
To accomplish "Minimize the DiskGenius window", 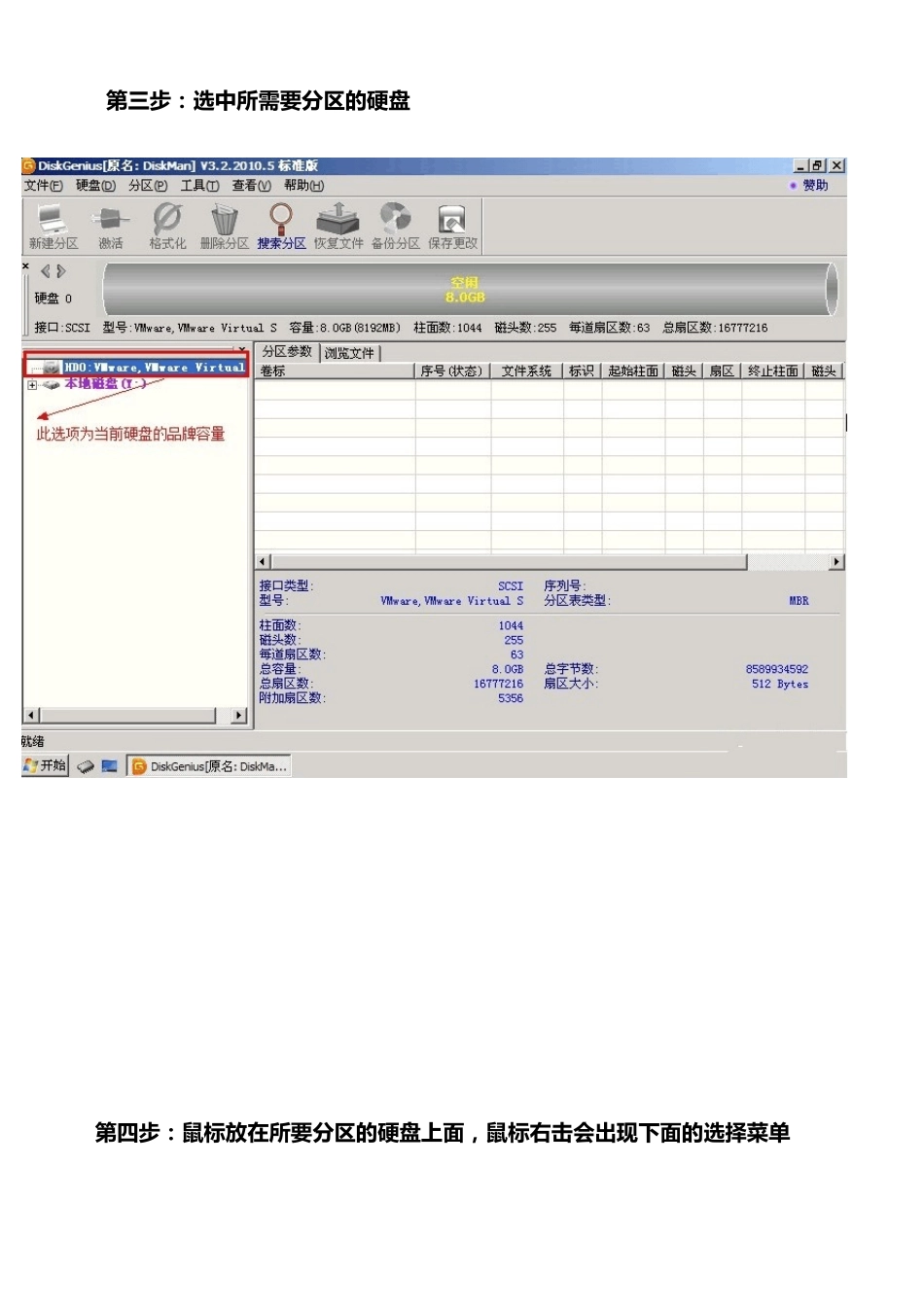I will [x=801, y=166].
